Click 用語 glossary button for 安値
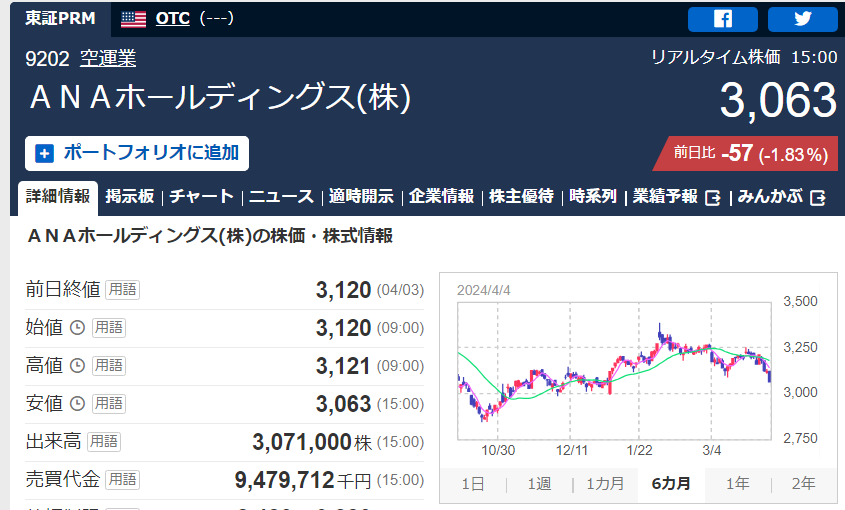Image resolution: width=845 pixels, height=510 pixels. (109, 403)
